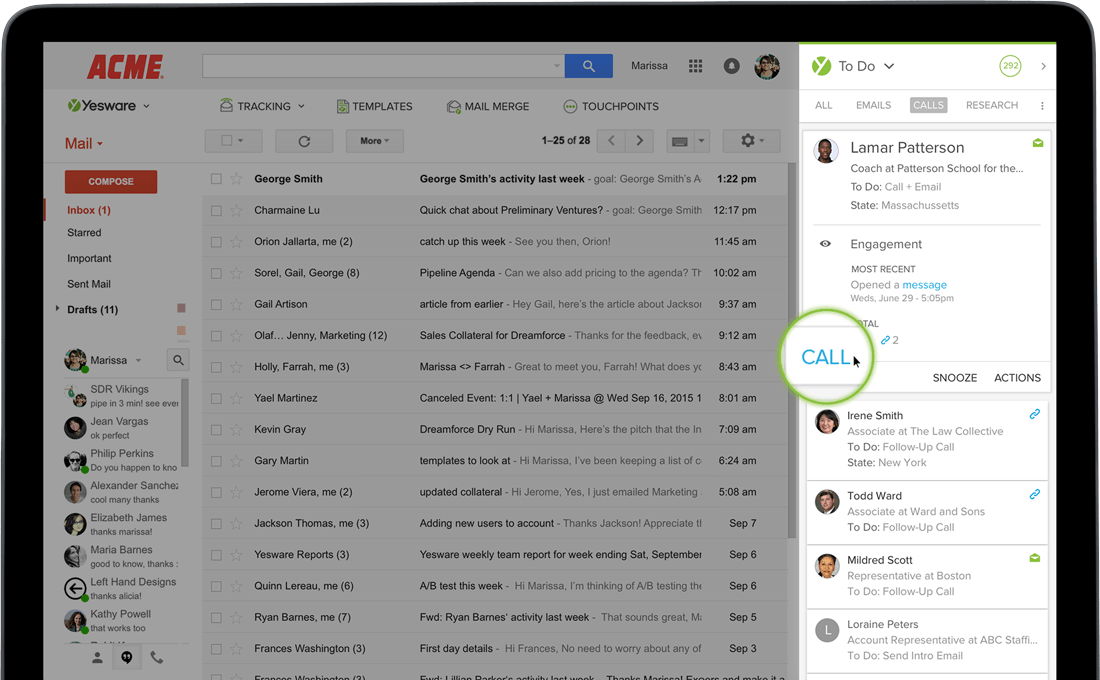
Task: Open the Loraine Peters contact card
Action: click(927, 640)
